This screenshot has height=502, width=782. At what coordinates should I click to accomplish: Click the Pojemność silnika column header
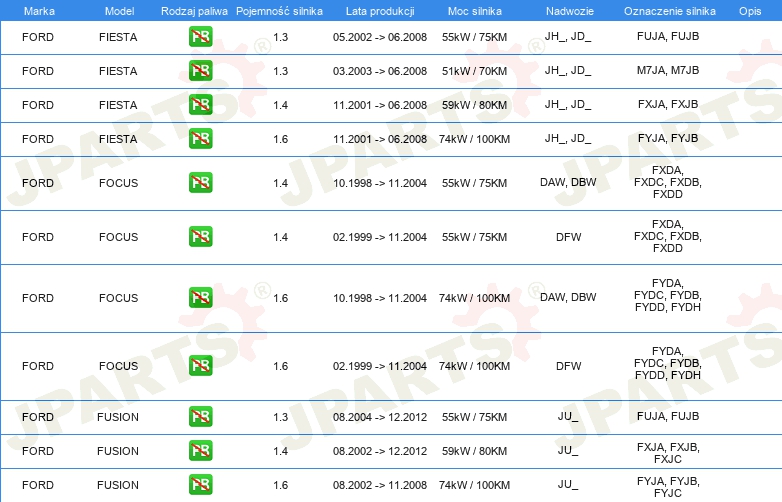280,10
